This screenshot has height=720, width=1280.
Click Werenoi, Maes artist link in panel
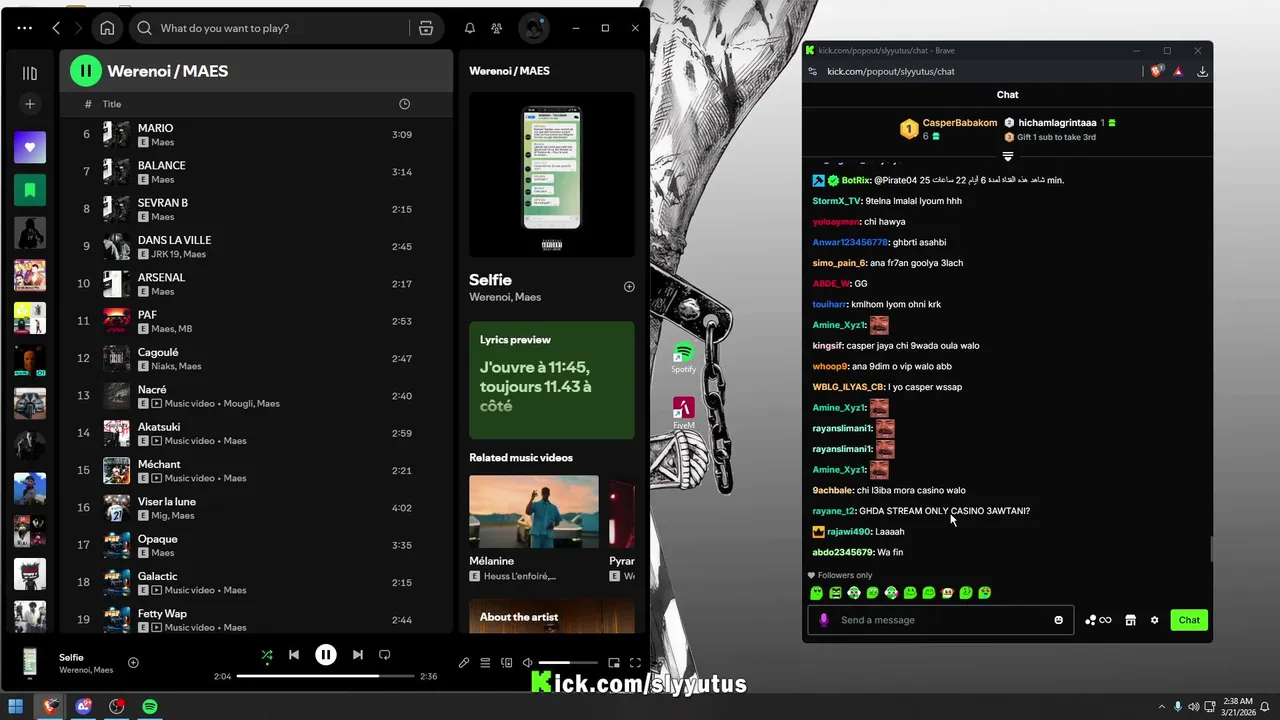point(505,297)
